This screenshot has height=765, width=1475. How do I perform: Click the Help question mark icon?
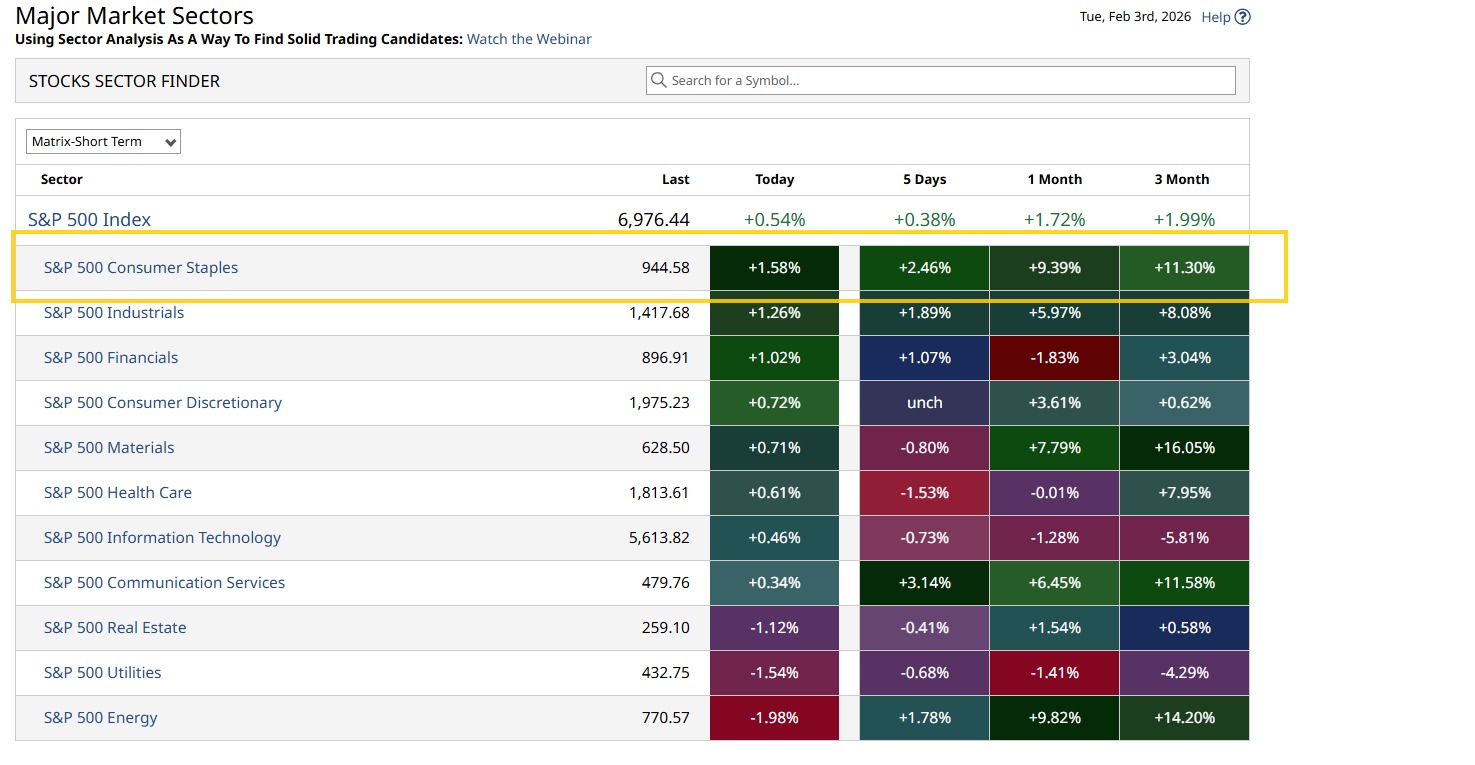[x=1243, y=17]
